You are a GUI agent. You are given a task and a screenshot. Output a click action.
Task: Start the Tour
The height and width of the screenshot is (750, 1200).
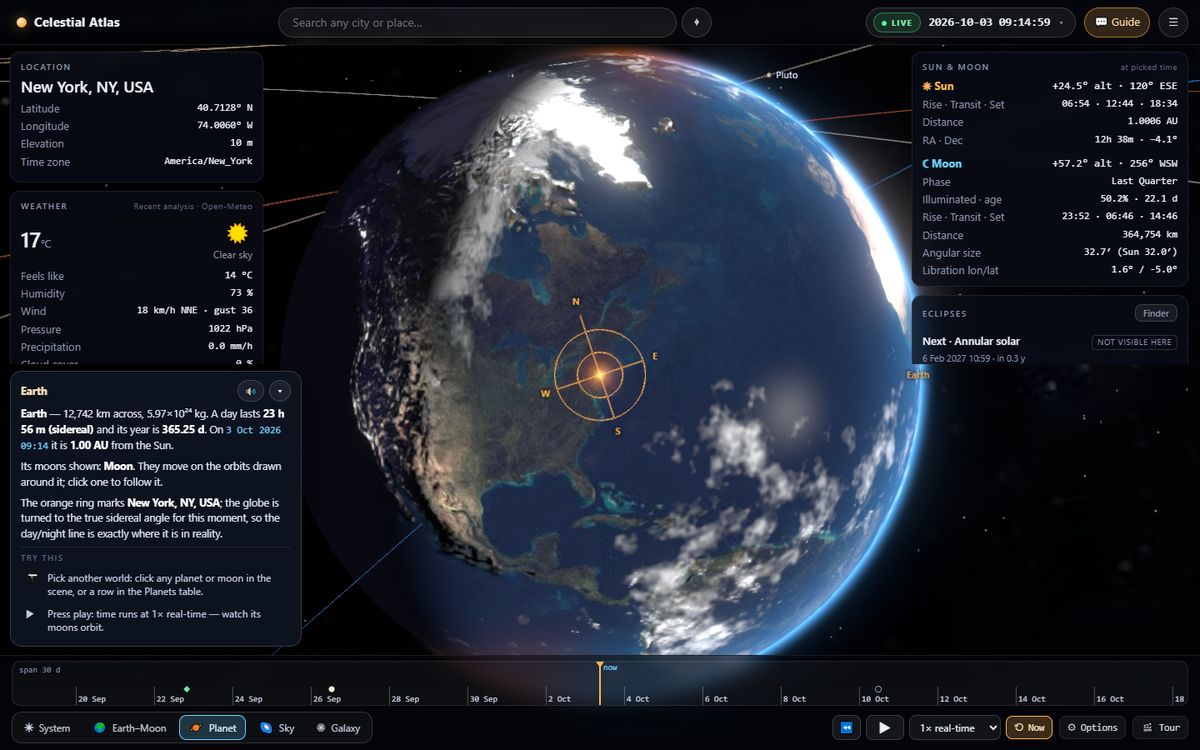[x=1161, y=728]
